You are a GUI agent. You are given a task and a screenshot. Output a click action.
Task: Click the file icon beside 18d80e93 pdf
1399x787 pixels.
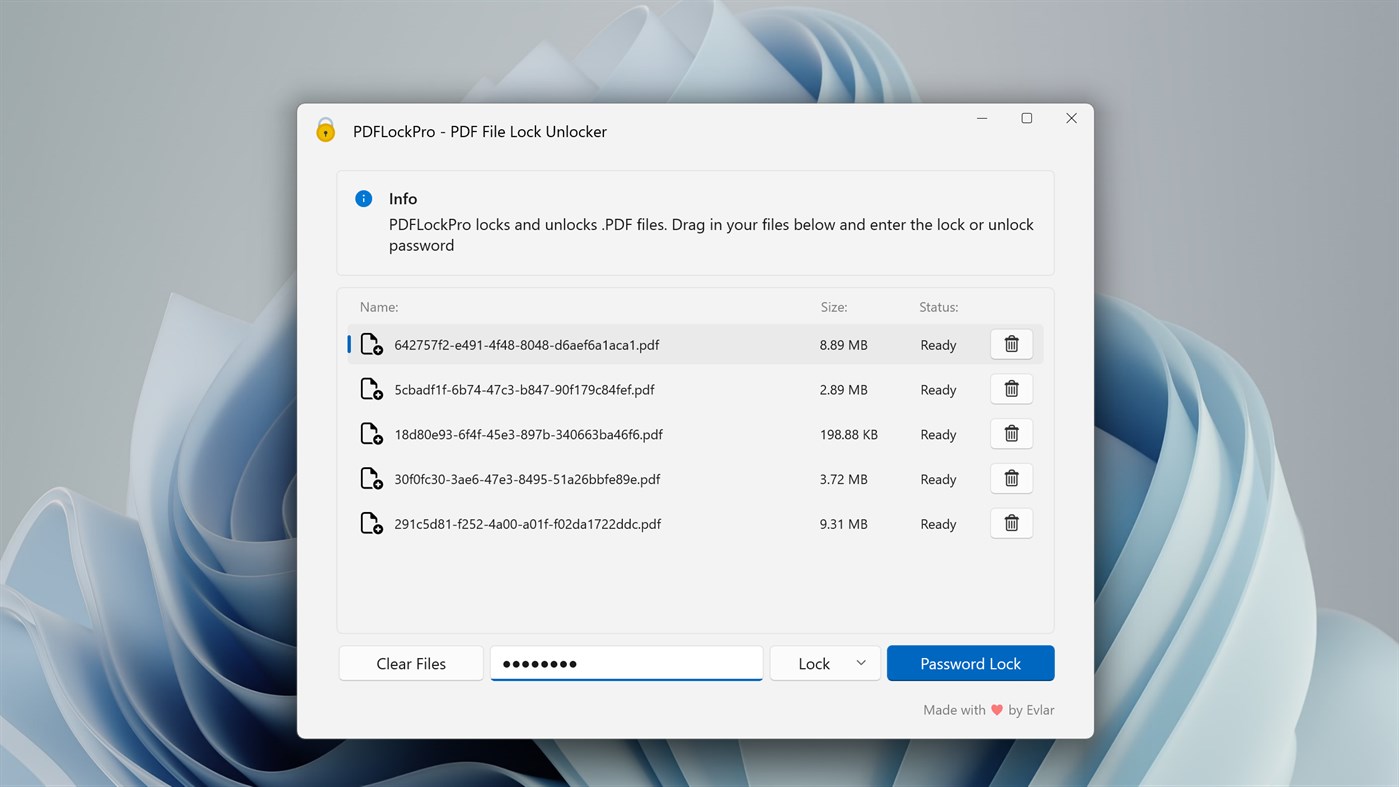pos(371,434)
